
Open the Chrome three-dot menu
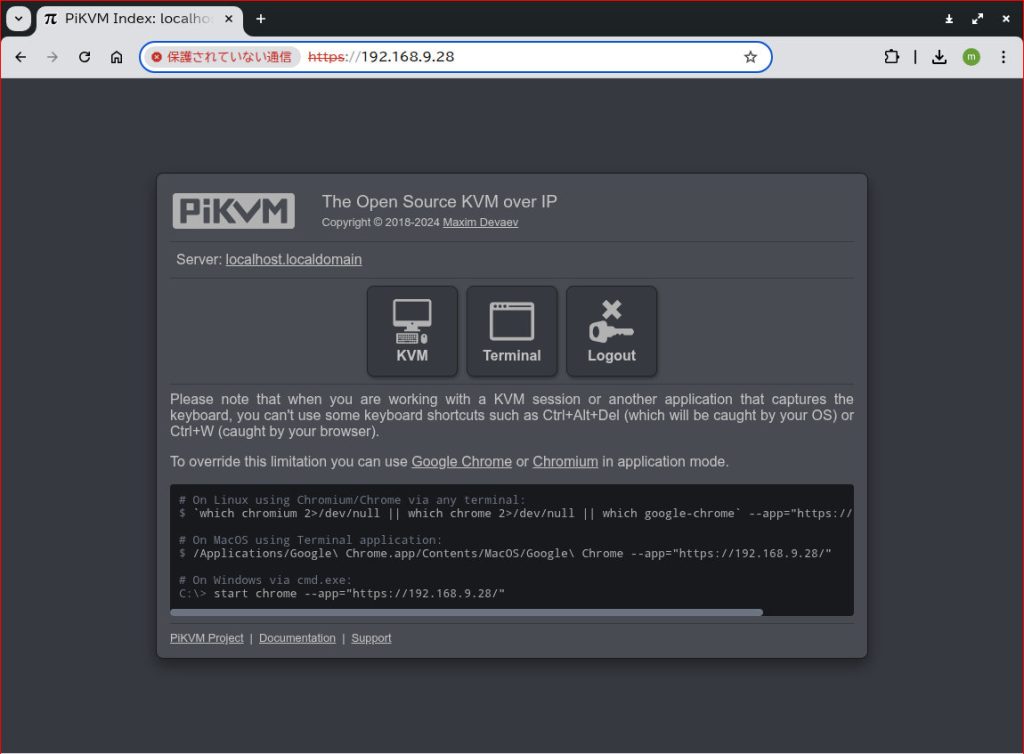coord(1003,57)
